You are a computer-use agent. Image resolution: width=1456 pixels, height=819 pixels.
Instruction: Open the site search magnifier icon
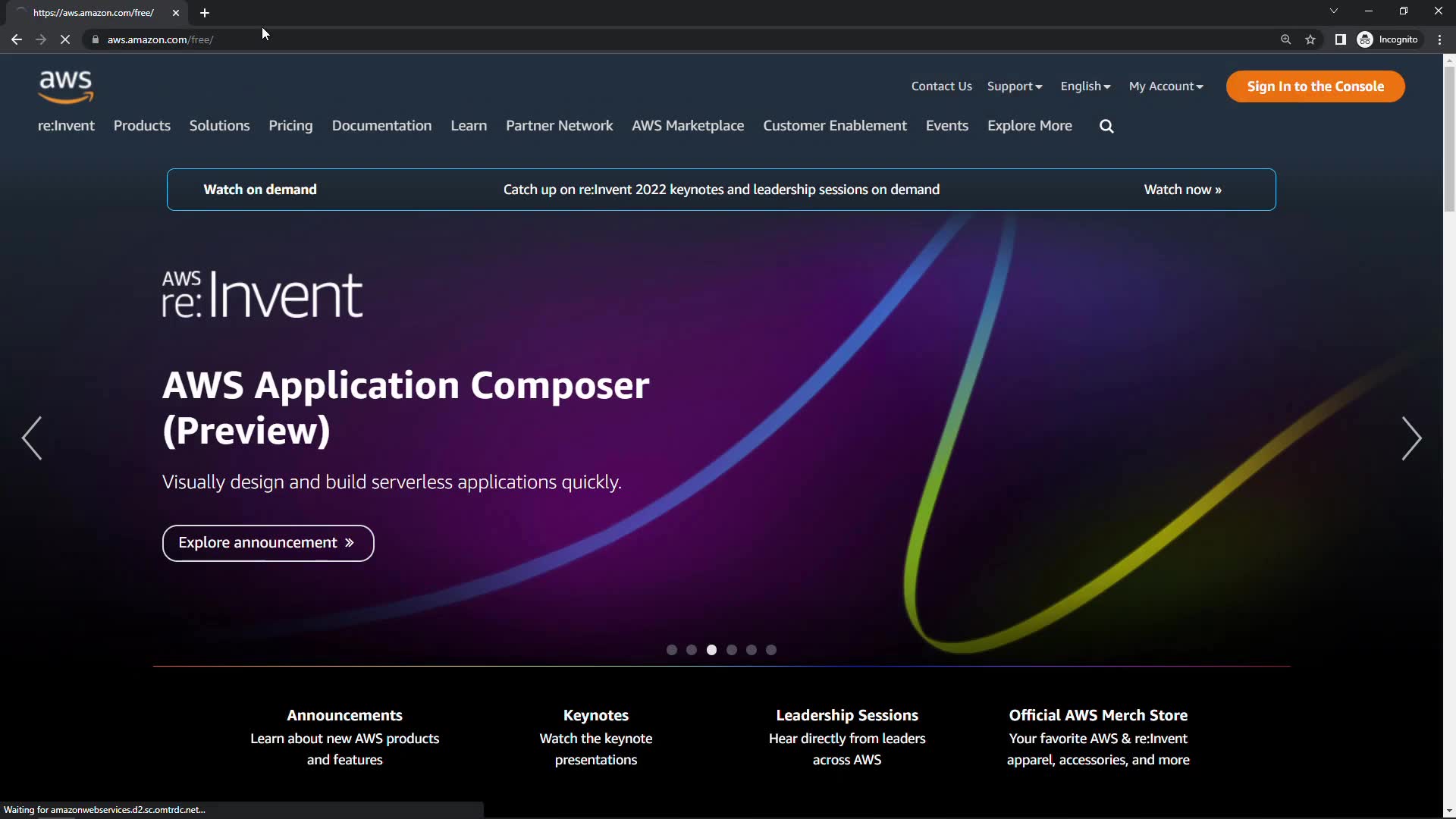tap(1106, 127)
